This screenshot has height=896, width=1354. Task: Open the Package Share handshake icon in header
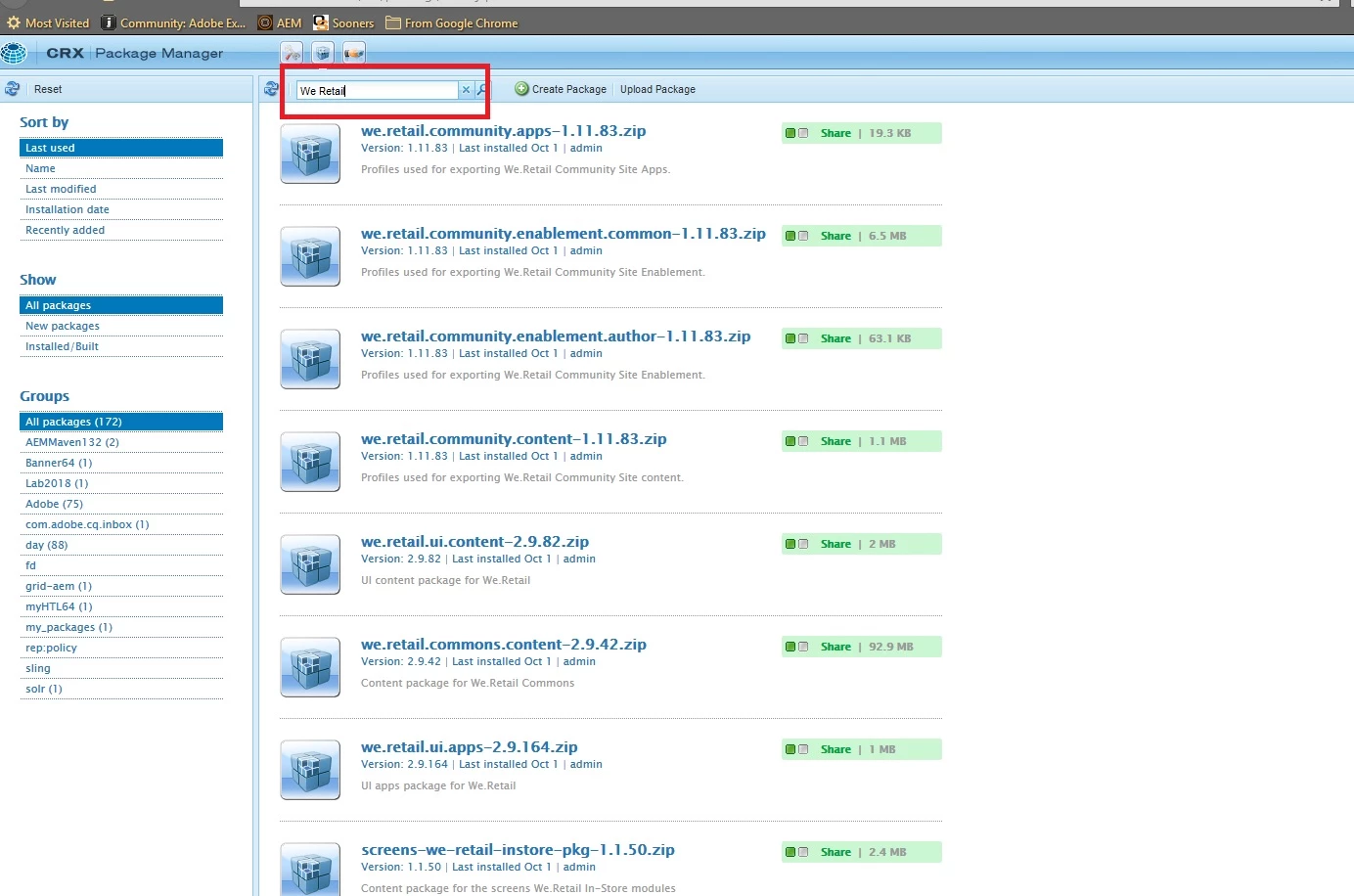354,53
